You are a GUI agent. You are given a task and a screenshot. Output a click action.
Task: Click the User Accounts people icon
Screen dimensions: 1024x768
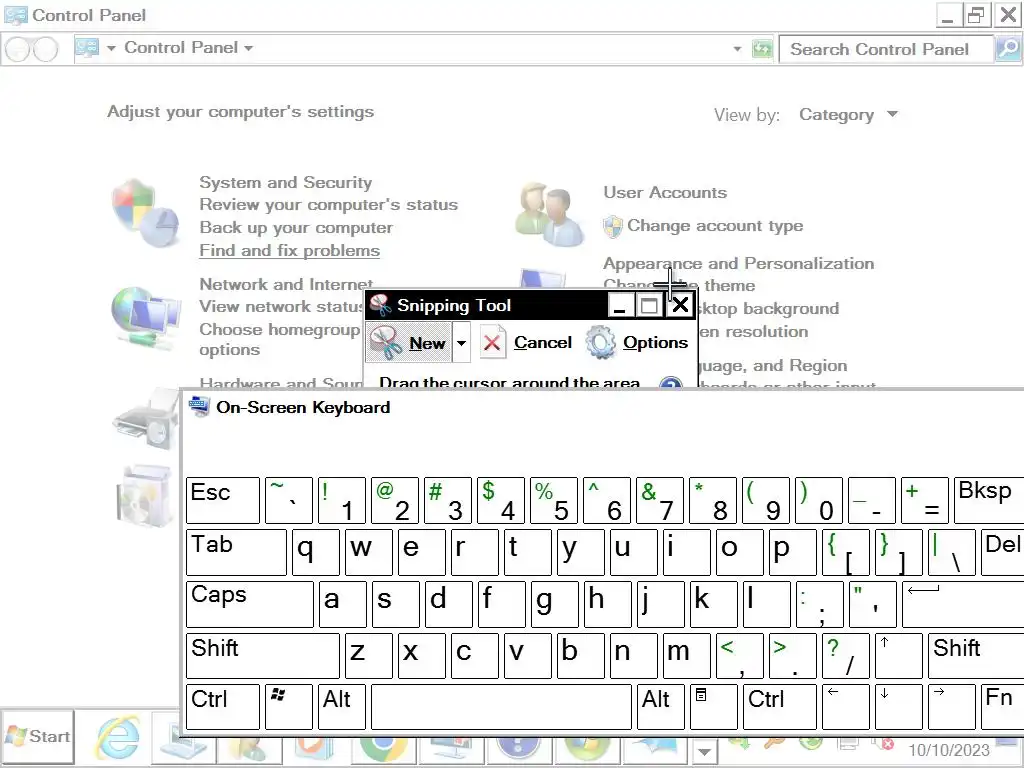coord(549,214)
